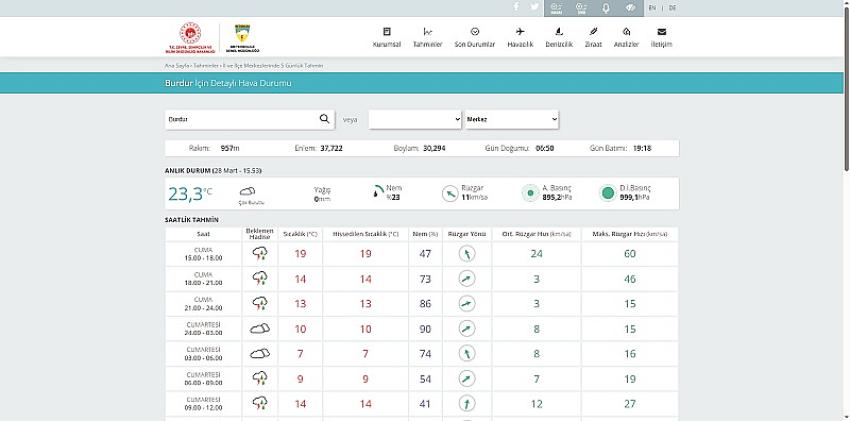Click the second gray accessibility toolbar icon
This screenshot has height=421, width=850.
click(x=581, y=8)
